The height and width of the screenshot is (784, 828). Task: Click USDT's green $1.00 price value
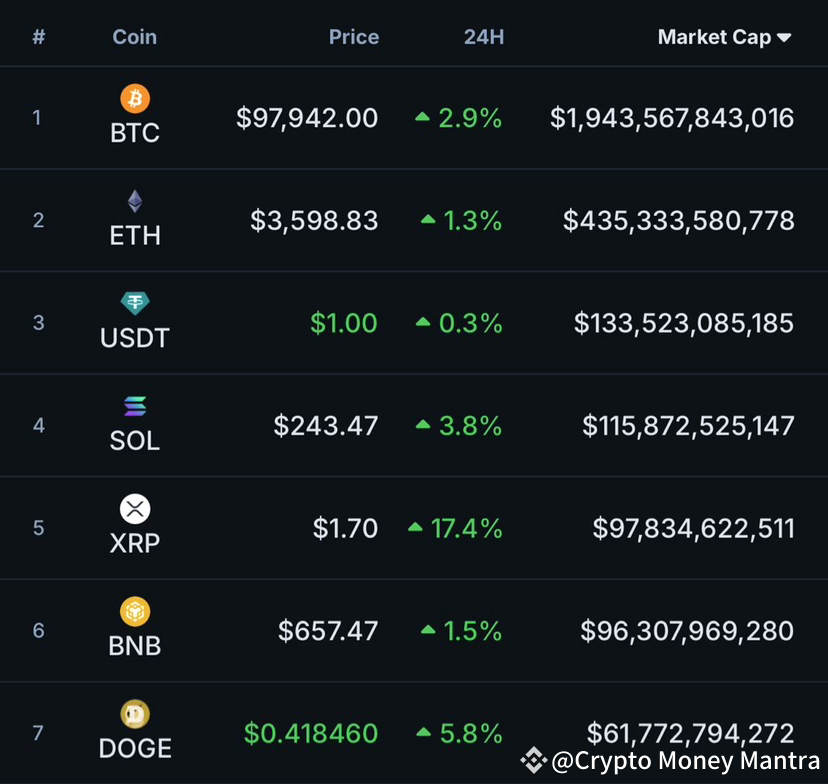(x=344, y=323)
